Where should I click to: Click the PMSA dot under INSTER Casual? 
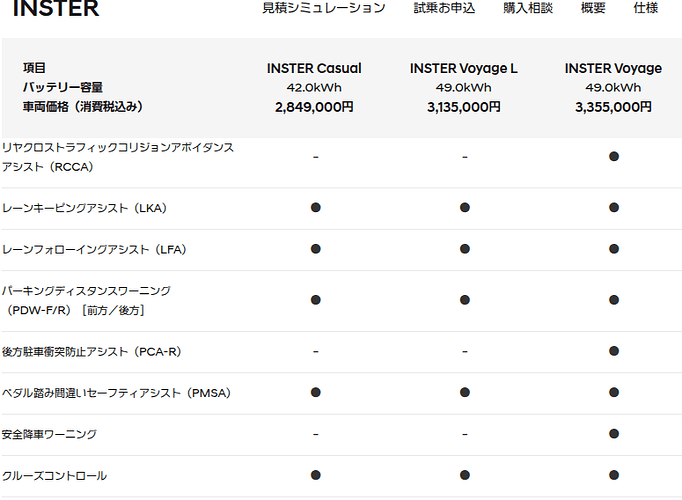(316, 393)
